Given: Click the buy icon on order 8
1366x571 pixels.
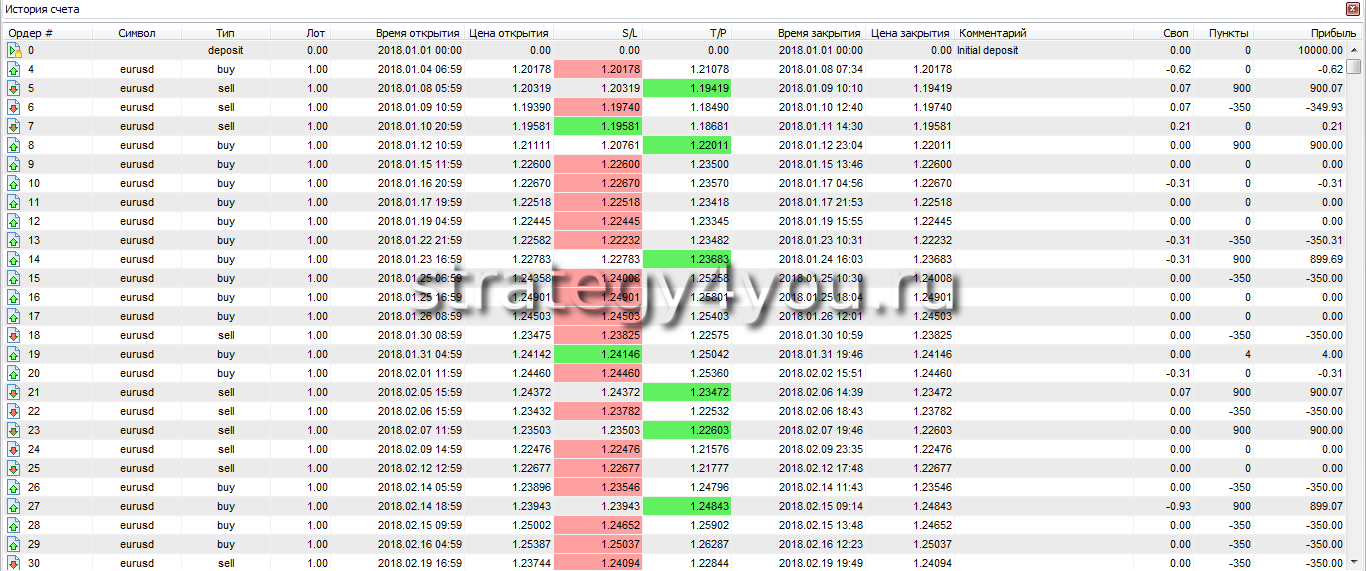Looking at the screenshot, I should [x=14, y=146].
